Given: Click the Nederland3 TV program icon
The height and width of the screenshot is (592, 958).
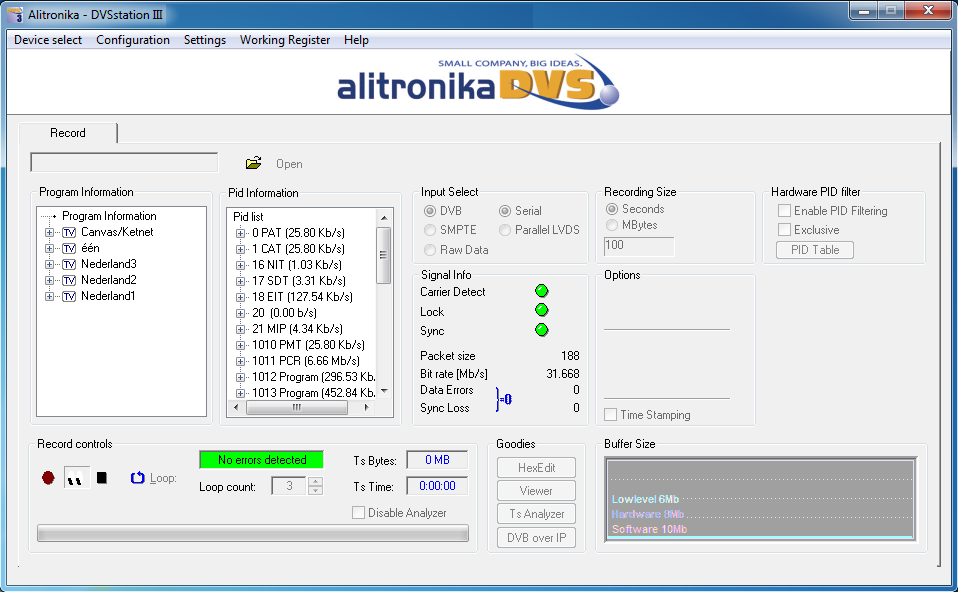Looking at the screenshot, I should pos(69,264).
